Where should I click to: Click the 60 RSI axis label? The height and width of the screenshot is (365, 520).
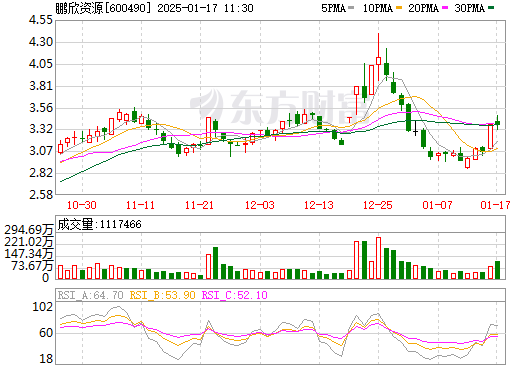(x=46, y=333)
